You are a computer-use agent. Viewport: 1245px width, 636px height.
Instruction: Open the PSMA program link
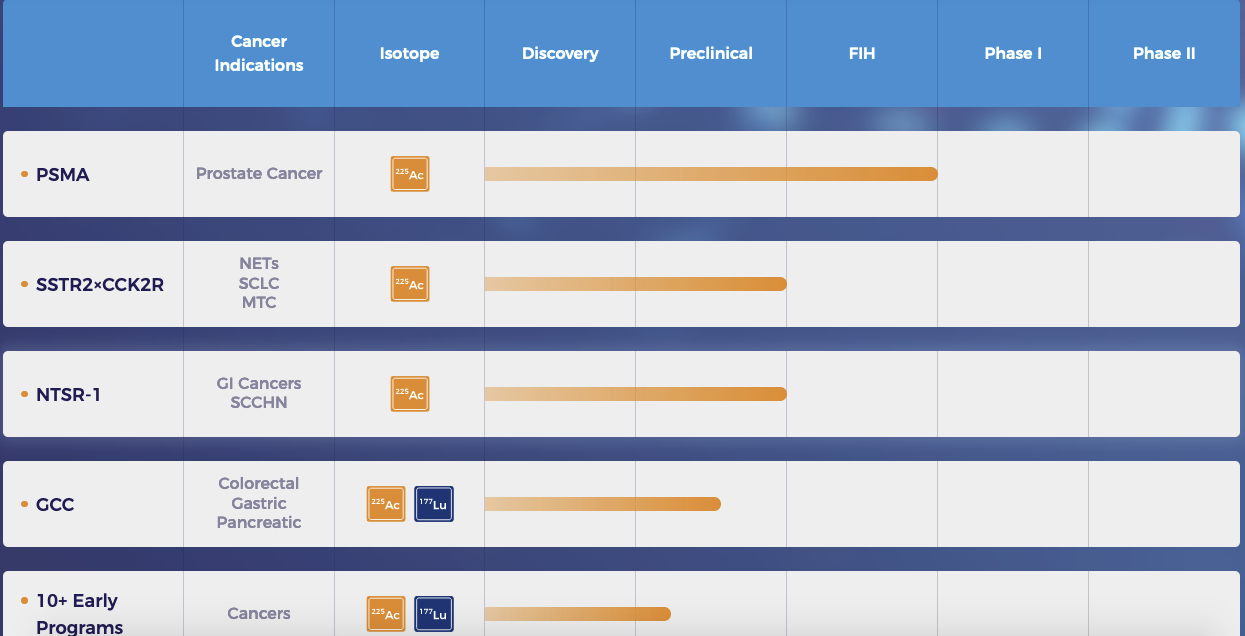point(62,175)
